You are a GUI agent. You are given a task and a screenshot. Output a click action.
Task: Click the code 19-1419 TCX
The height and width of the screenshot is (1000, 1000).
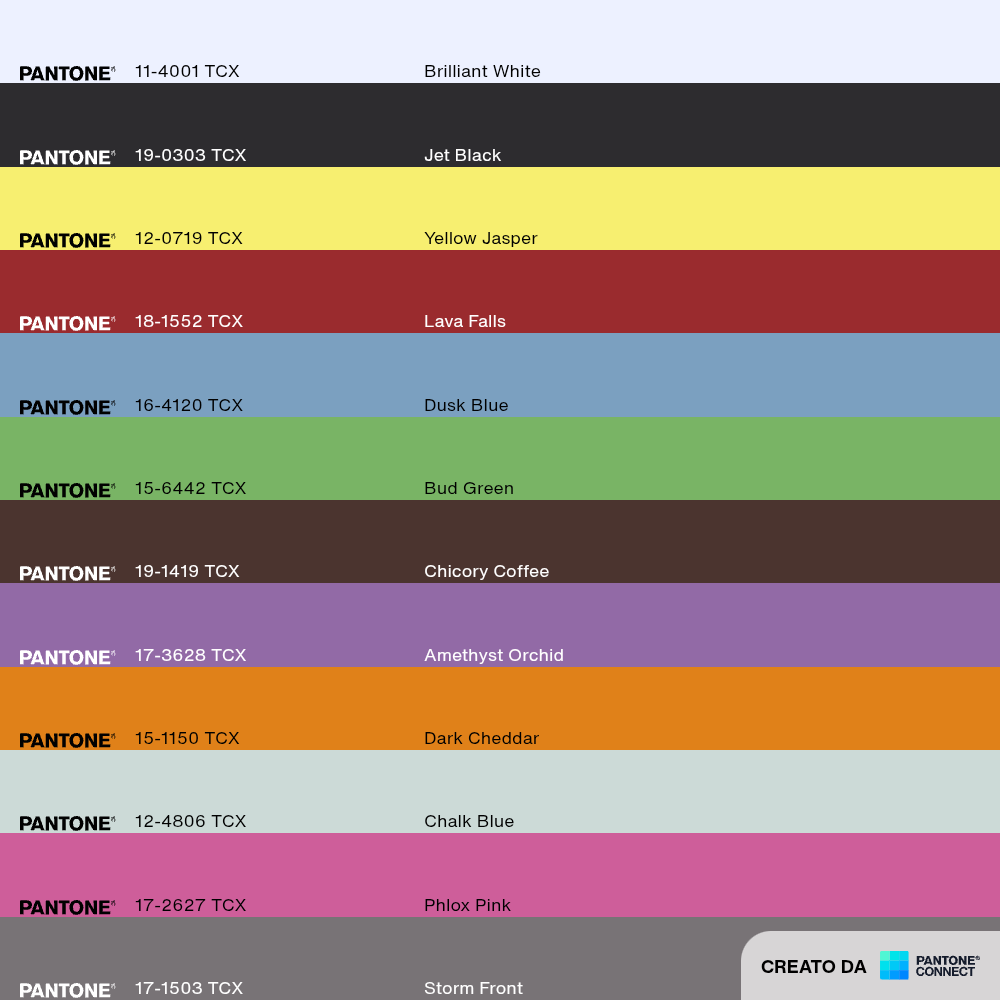[187, 571]
